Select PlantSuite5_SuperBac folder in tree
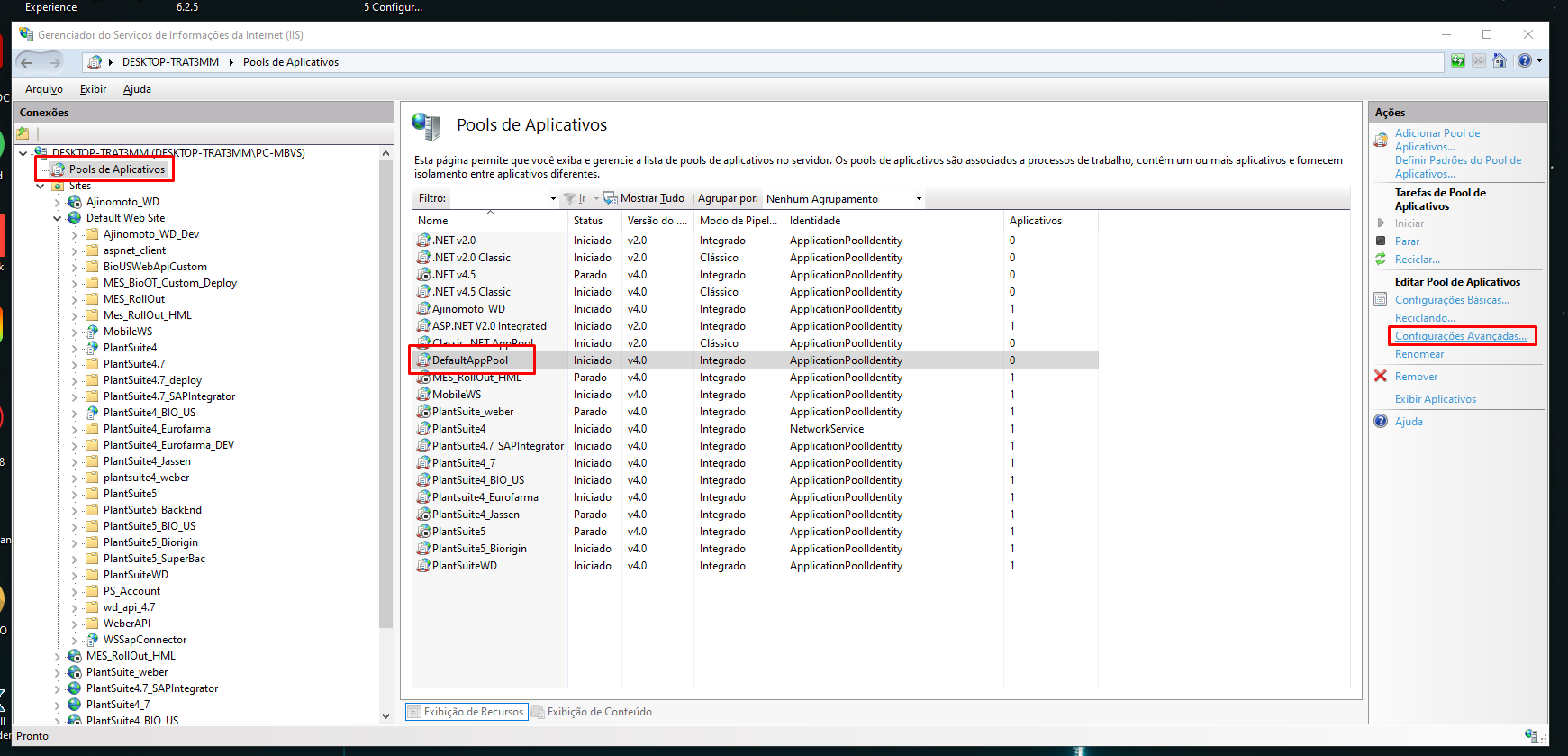This screenshot has height=756, width=1568. point(154,559)
